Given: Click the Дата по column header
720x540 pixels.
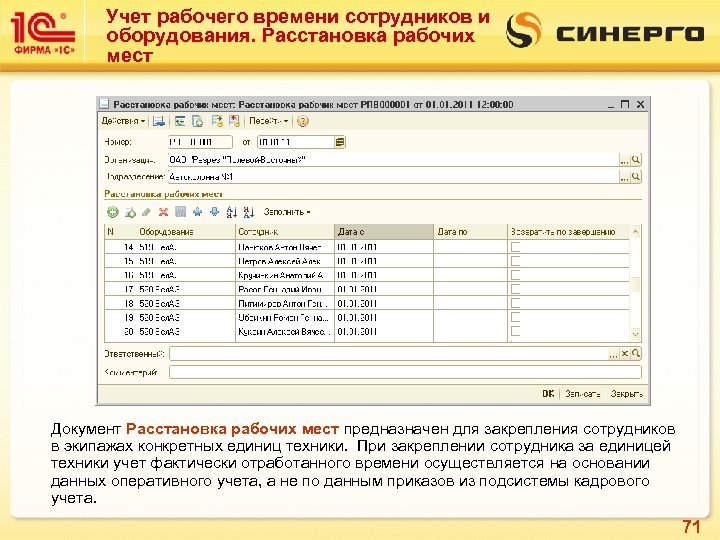Looking at the screenshot, I should pos(470,232).
